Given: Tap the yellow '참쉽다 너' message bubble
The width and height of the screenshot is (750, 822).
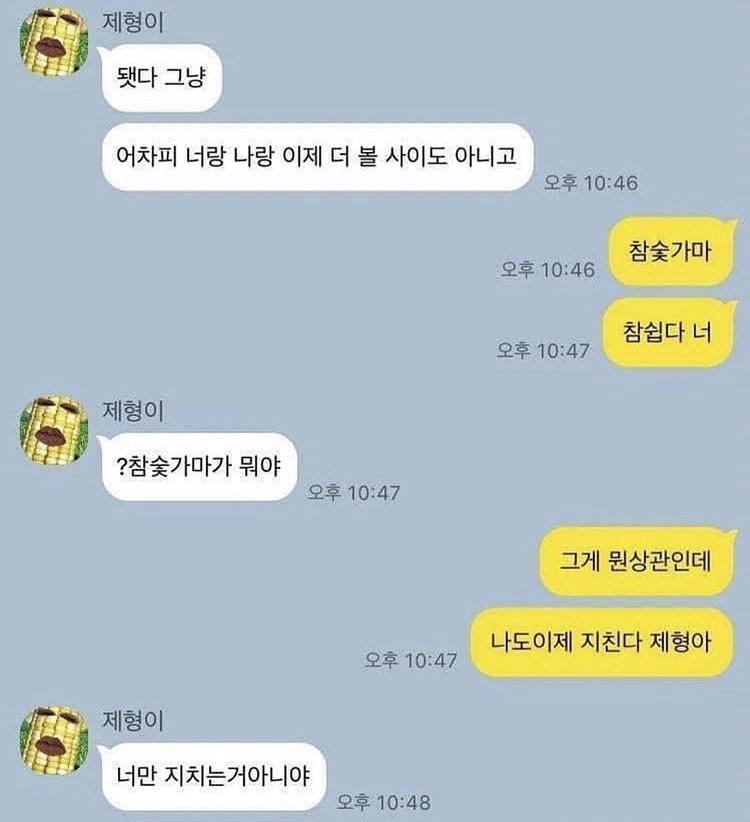Looking at the screenshot, I should (x=668, y=331).
